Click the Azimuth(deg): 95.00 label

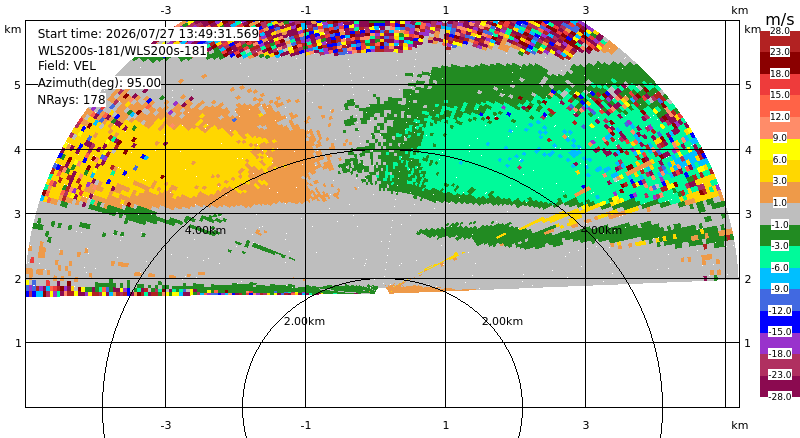99,83
